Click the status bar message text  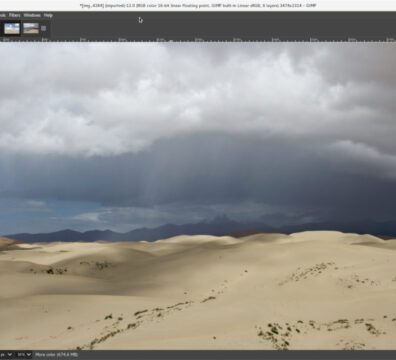tap(56, 355)
